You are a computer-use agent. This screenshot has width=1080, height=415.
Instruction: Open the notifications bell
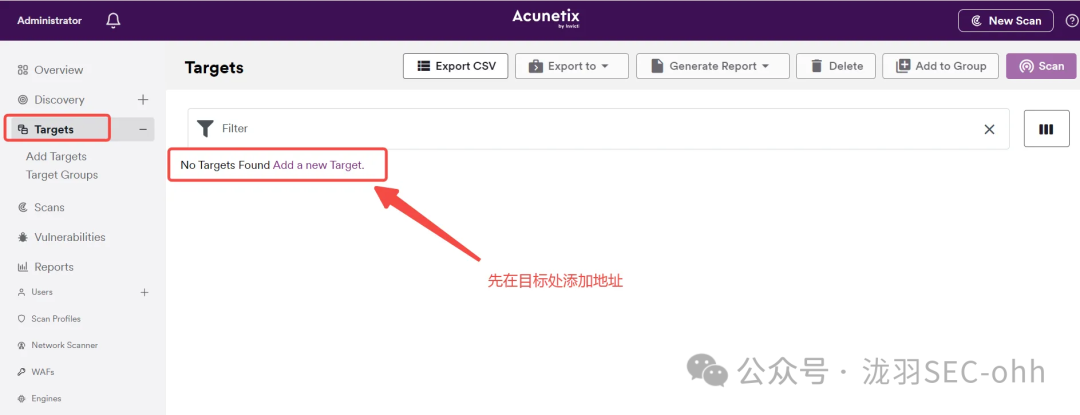[114, 21]
